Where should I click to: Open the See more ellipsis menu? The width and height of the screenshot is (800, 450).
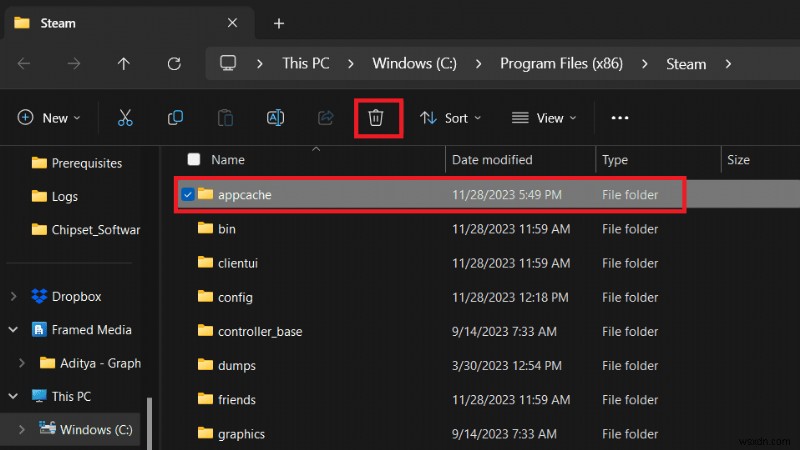click(x=619, y=118)
